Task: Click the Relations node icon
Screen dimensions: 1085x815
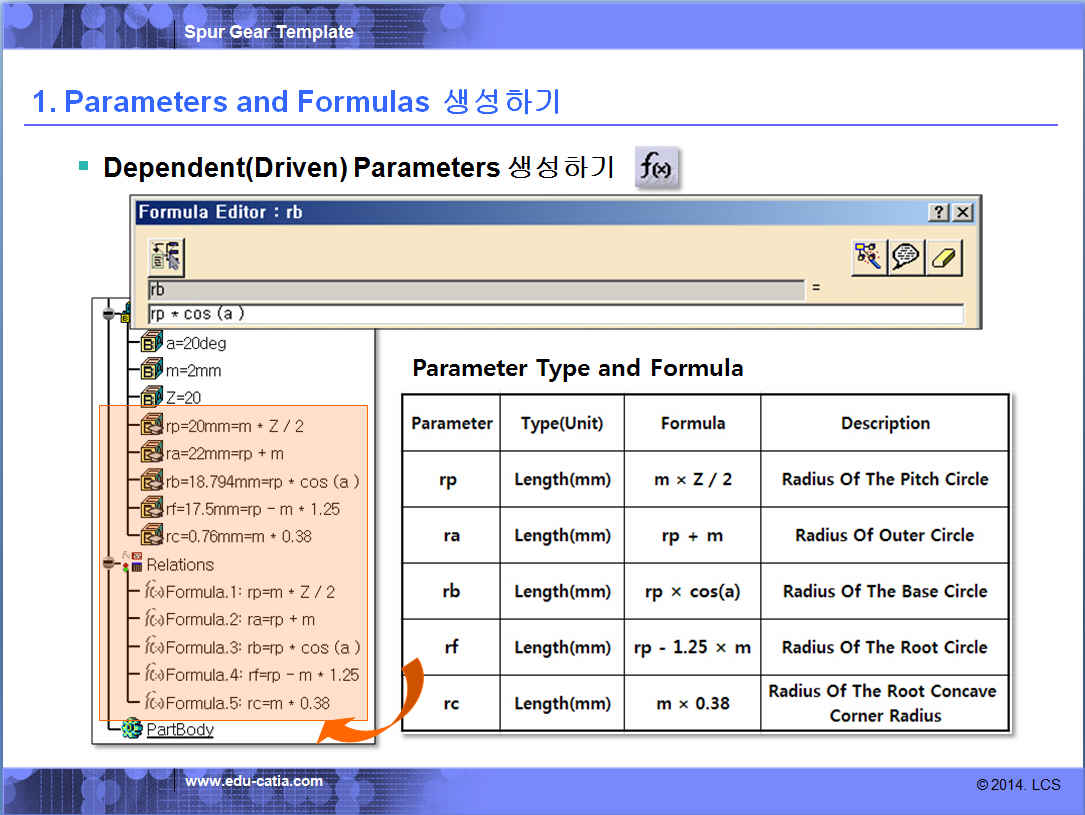Action: (x=132, y=563)
